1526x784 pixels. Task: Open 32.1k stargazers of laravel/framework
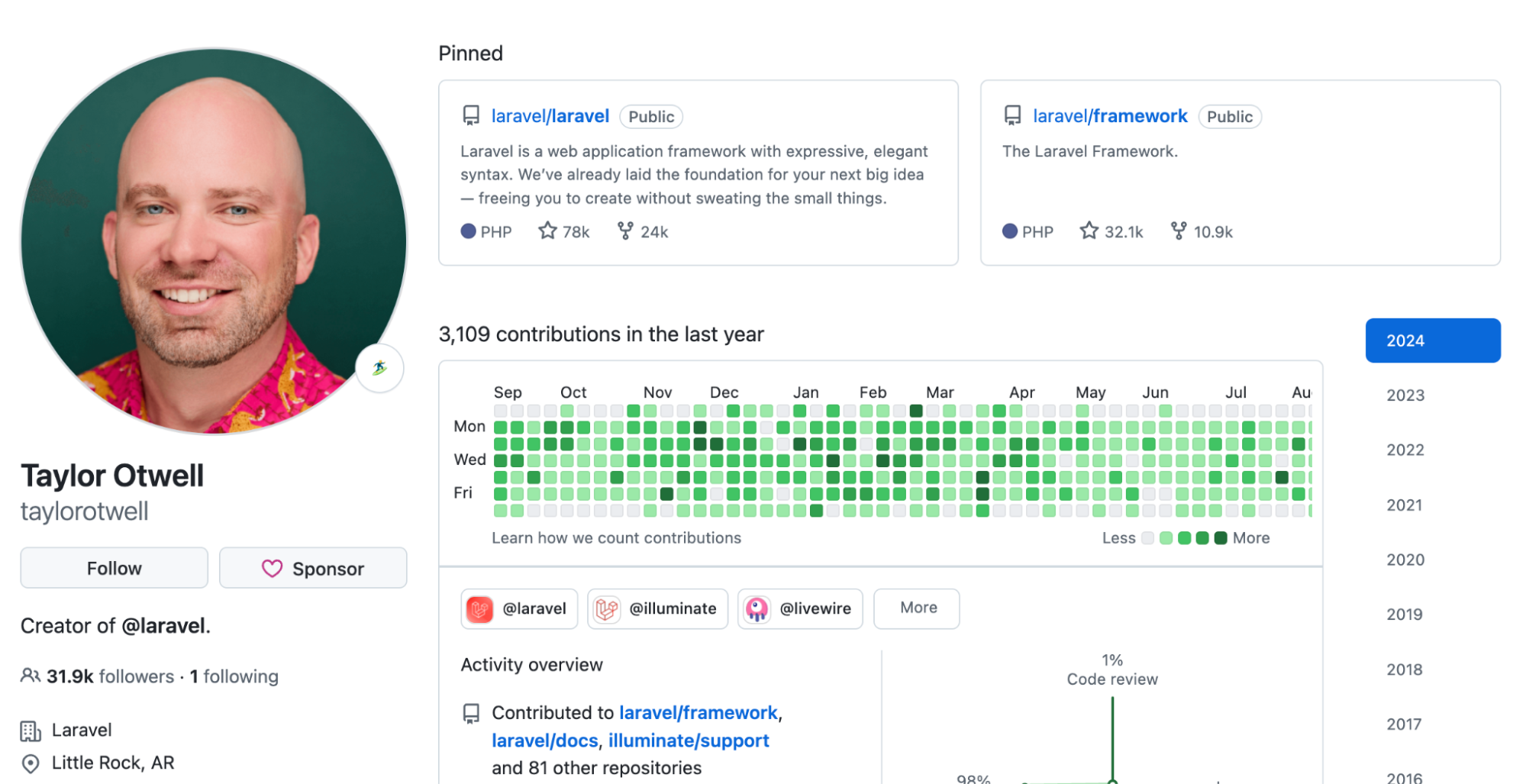pyautogui.click(x=1111, y=231)
